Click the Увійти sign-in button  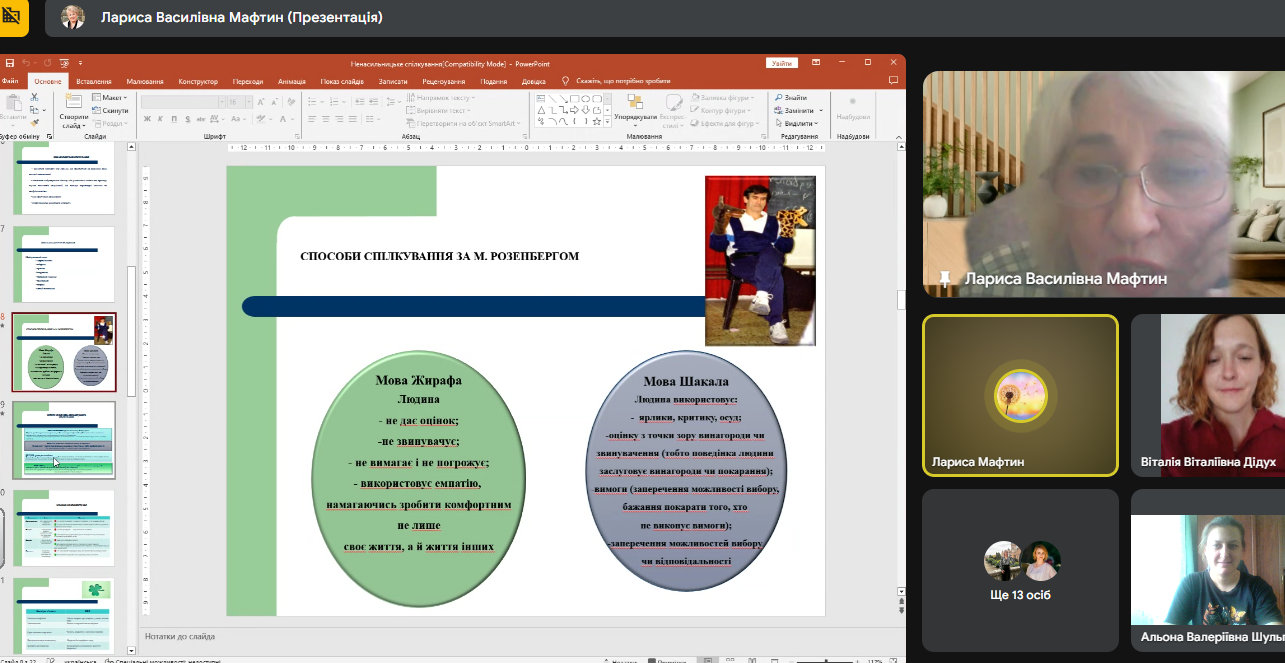tap(781, 63)
